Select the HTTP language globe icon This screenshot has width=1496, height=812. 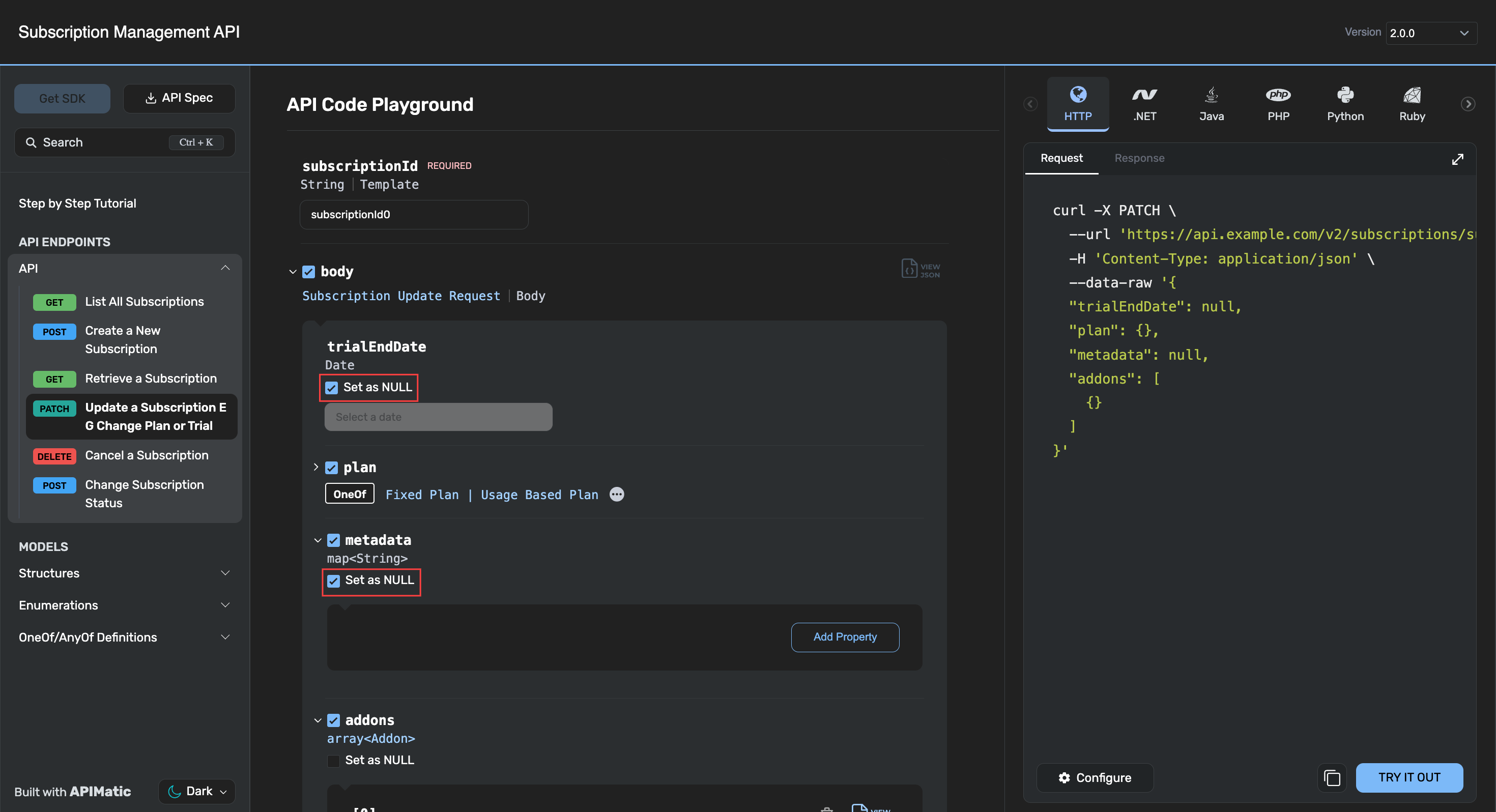1078,94
